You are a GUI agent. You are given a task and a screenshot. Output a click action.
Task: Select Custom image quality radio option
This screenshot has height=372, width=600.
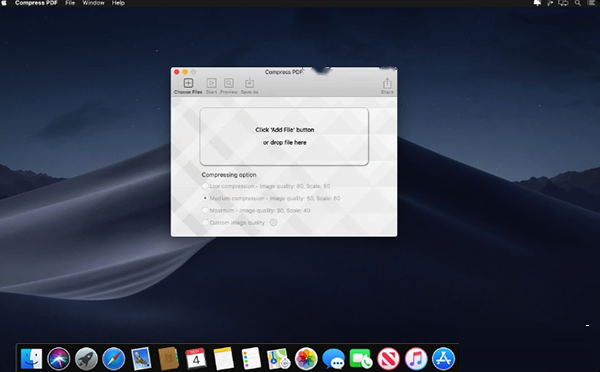click(x=205, y=222)
